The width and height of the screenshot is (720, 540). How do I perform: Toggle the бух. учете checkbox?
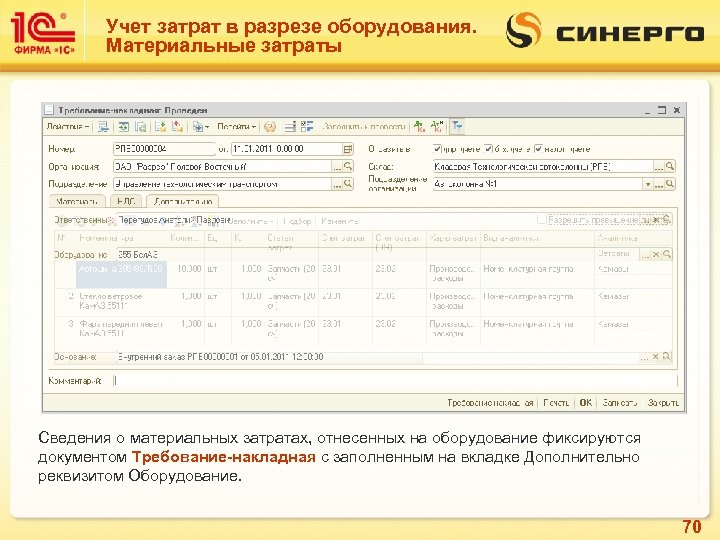489,149
